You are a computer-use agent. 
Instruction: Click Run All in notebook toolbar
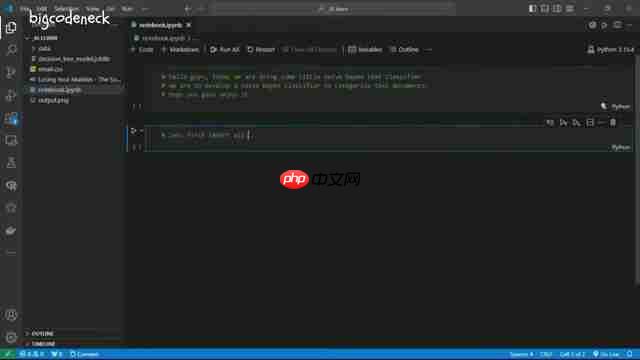(x=225, y=50)
